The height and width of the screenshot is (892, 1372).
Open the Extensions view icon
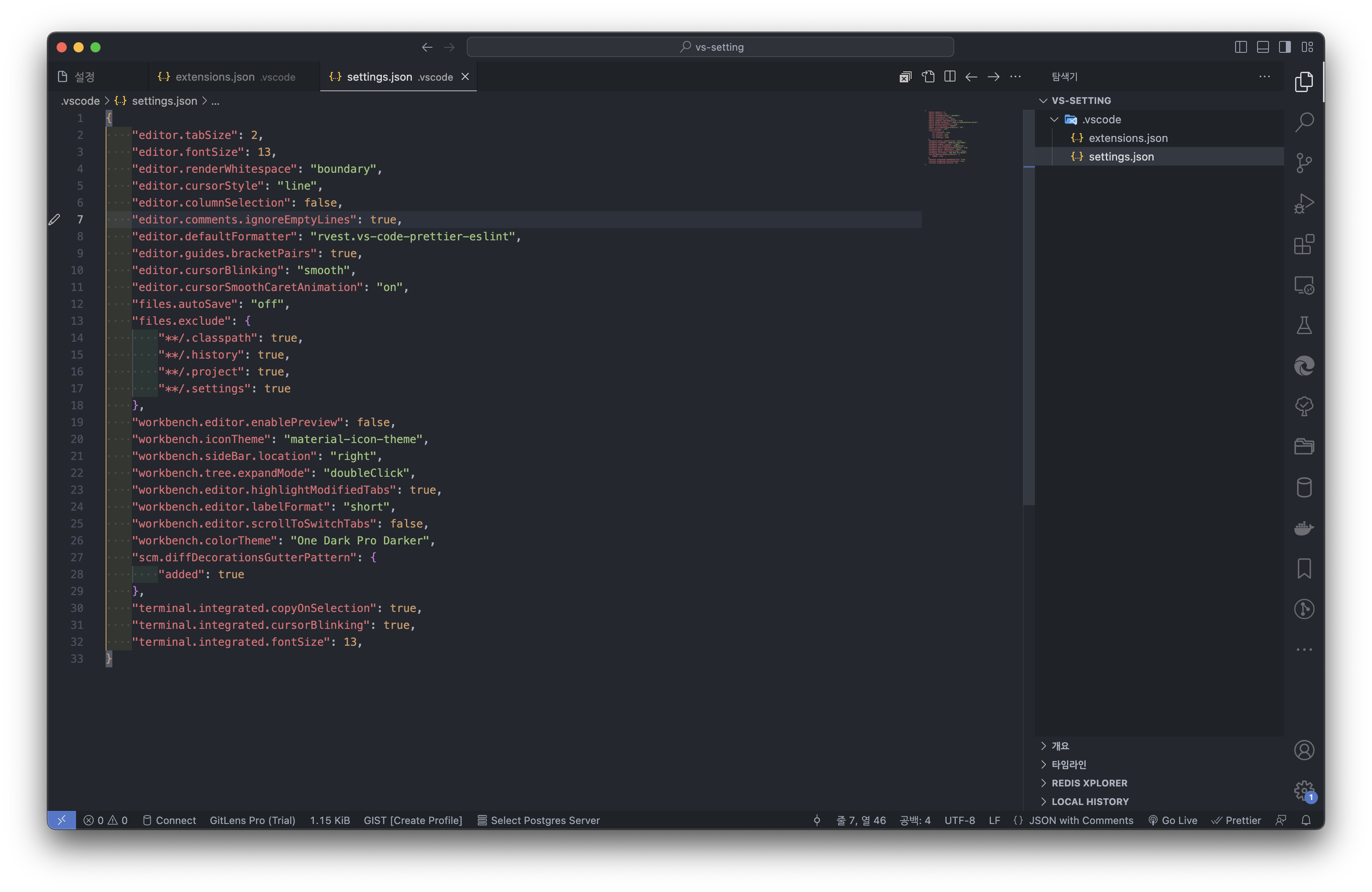click(x=1304, y=244)
